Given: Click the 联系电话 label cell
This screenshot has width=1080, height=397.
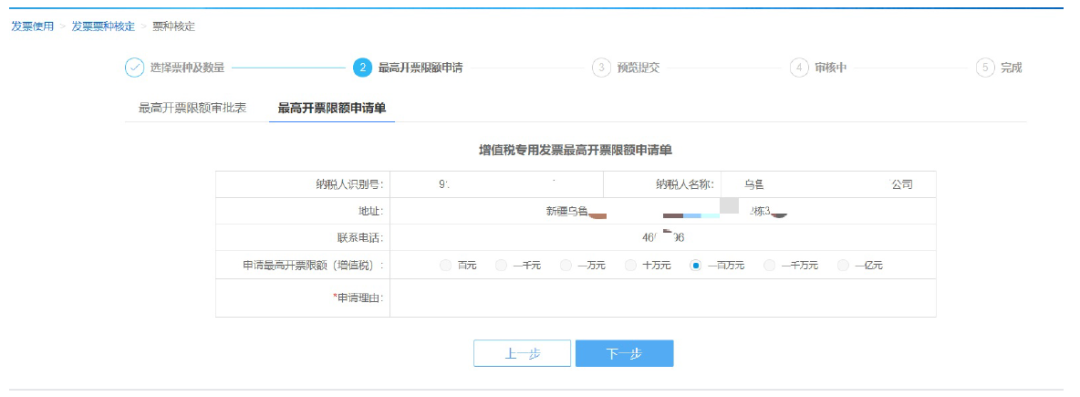Looking at the screenshot, I should tap(303, 238).
